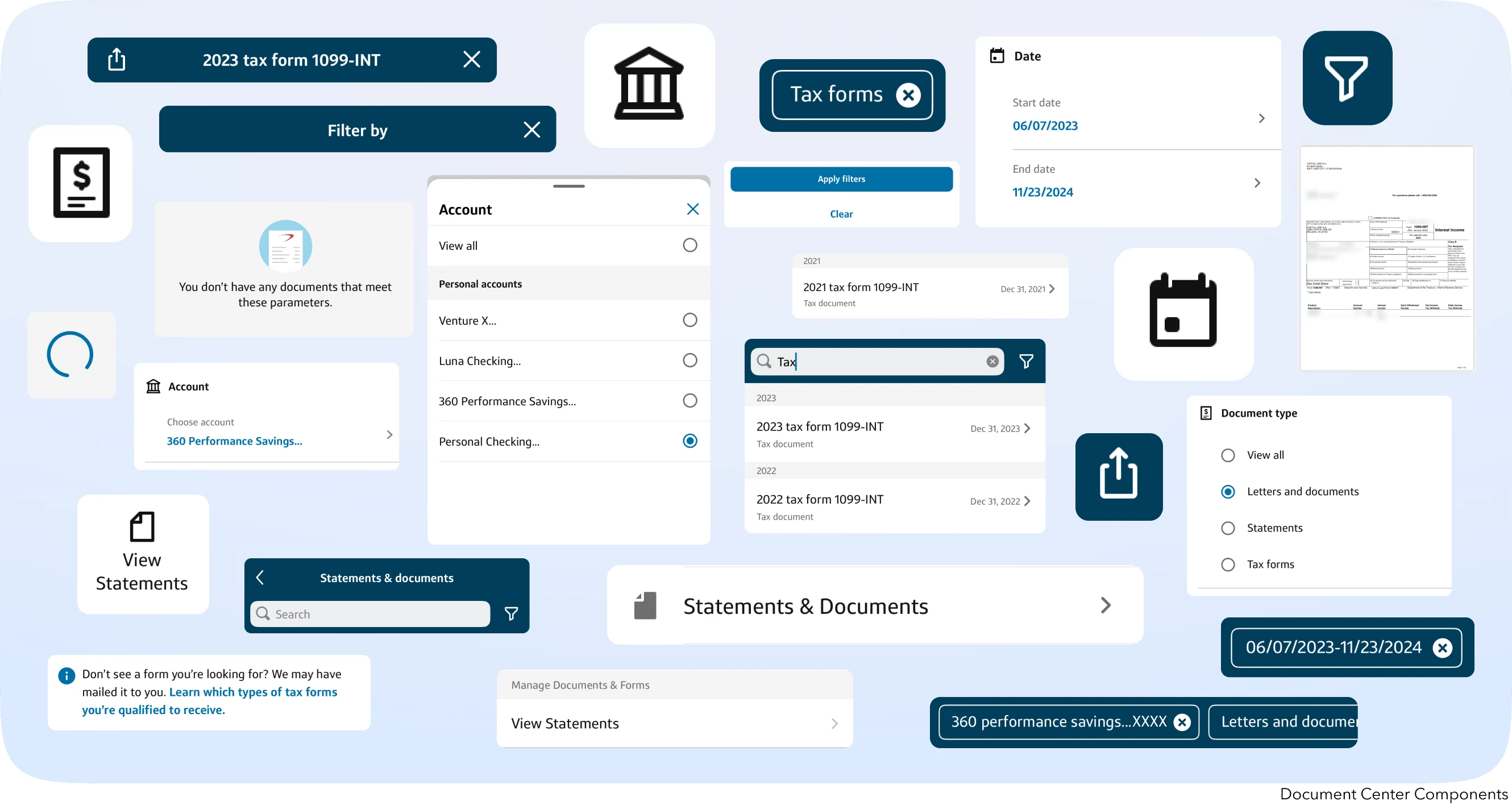Screen dimensions: 1512x805
Task: Click filter funnel next to the Tax search field
Action: point(1026,361)
